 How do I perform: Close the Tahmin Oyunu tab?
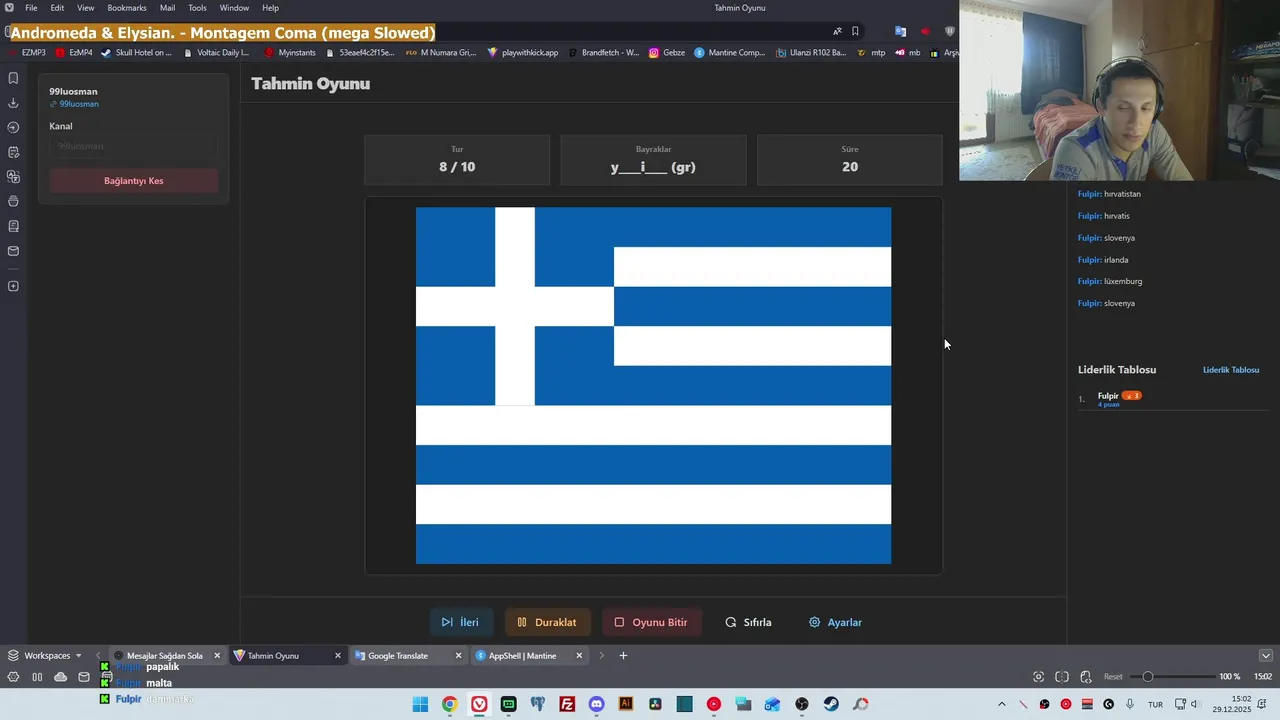coord(338,656)
